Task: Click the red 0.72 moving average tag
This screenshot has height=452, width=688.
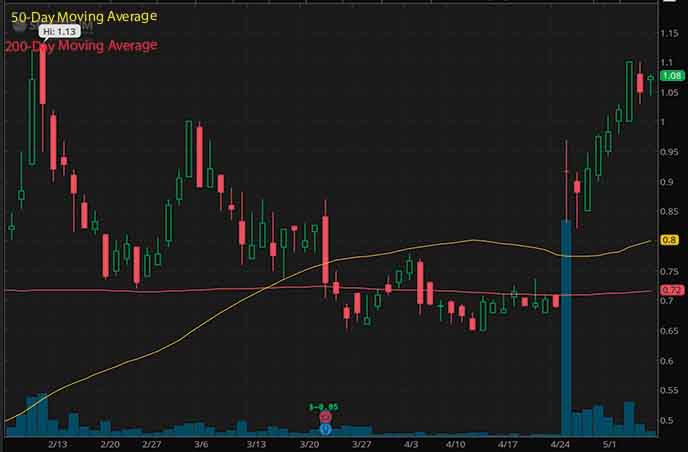Action: (x=672, y=290)
